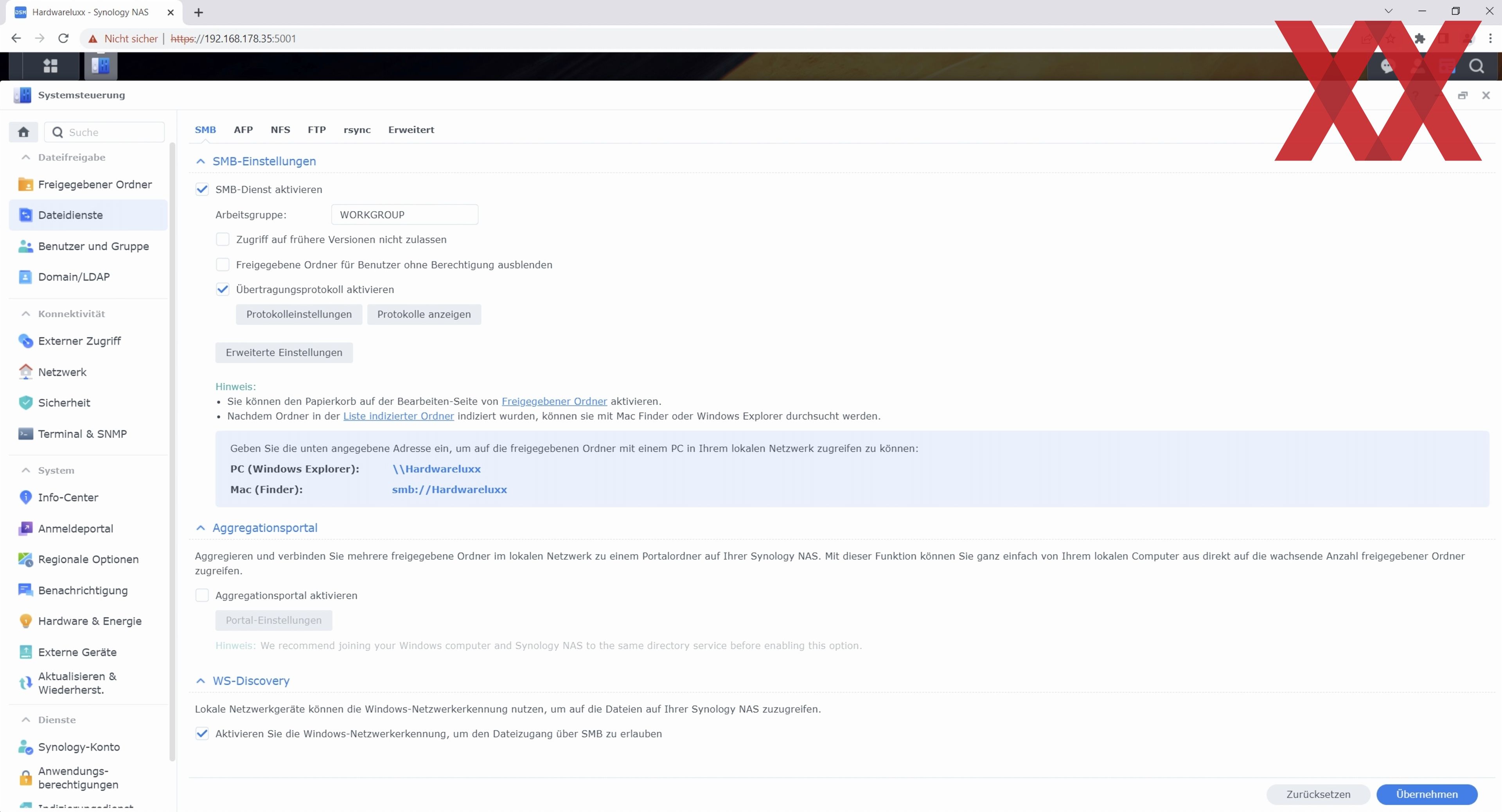Enable Aggregationsportal aktivieren checkbox
The width and height of the screenshot is (1502, 812).
[202, 595]
